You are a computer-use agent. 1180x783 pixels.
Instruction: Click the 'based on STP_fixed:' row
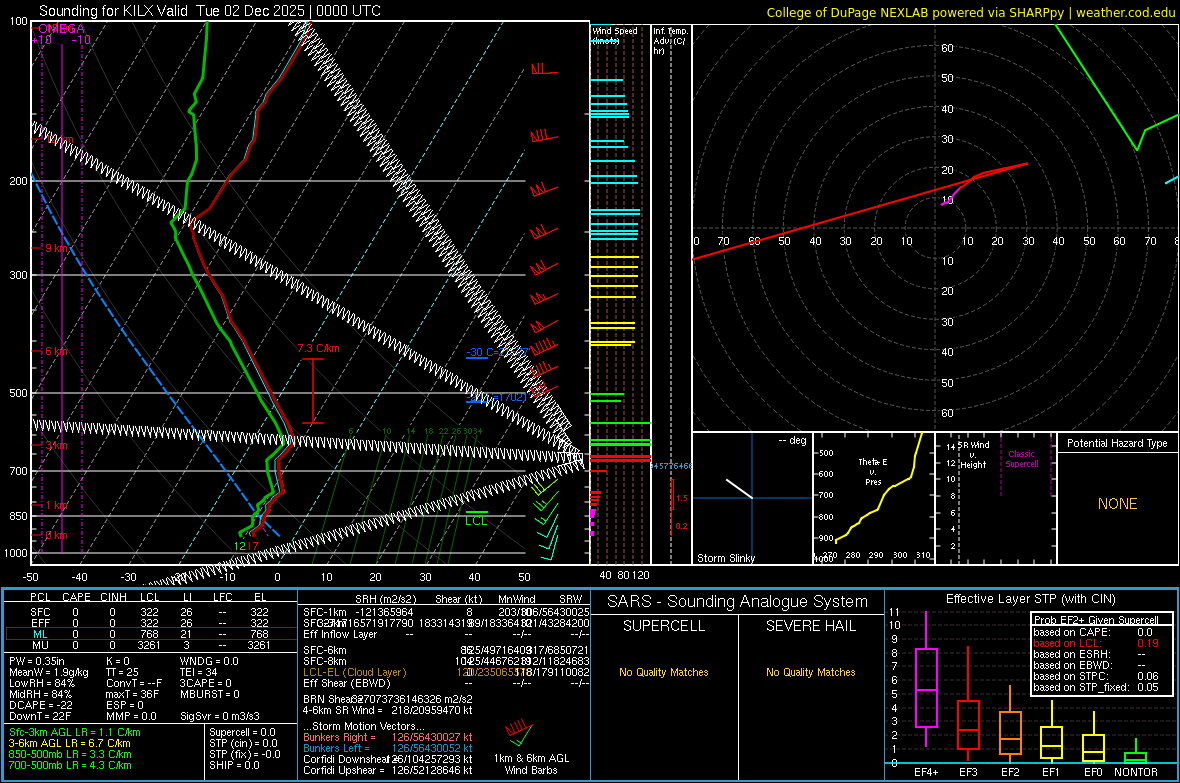[x=1096, y=687]
